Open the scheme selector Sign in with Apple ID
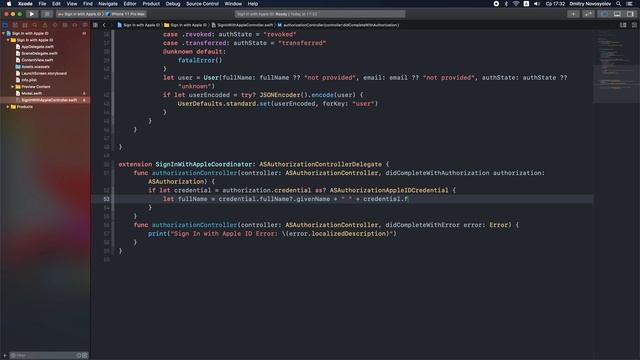Screen dimensions: 640x360 (x=80, y=14)
